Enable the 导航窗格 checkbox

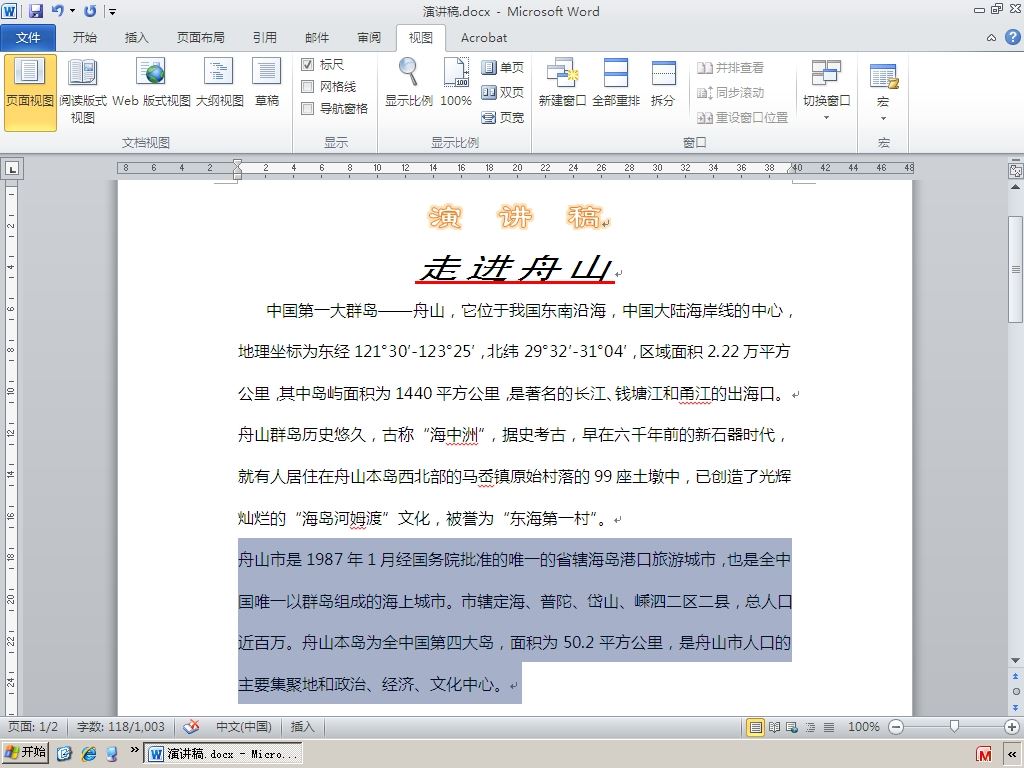pyautogui.click(x=308, y=108)
